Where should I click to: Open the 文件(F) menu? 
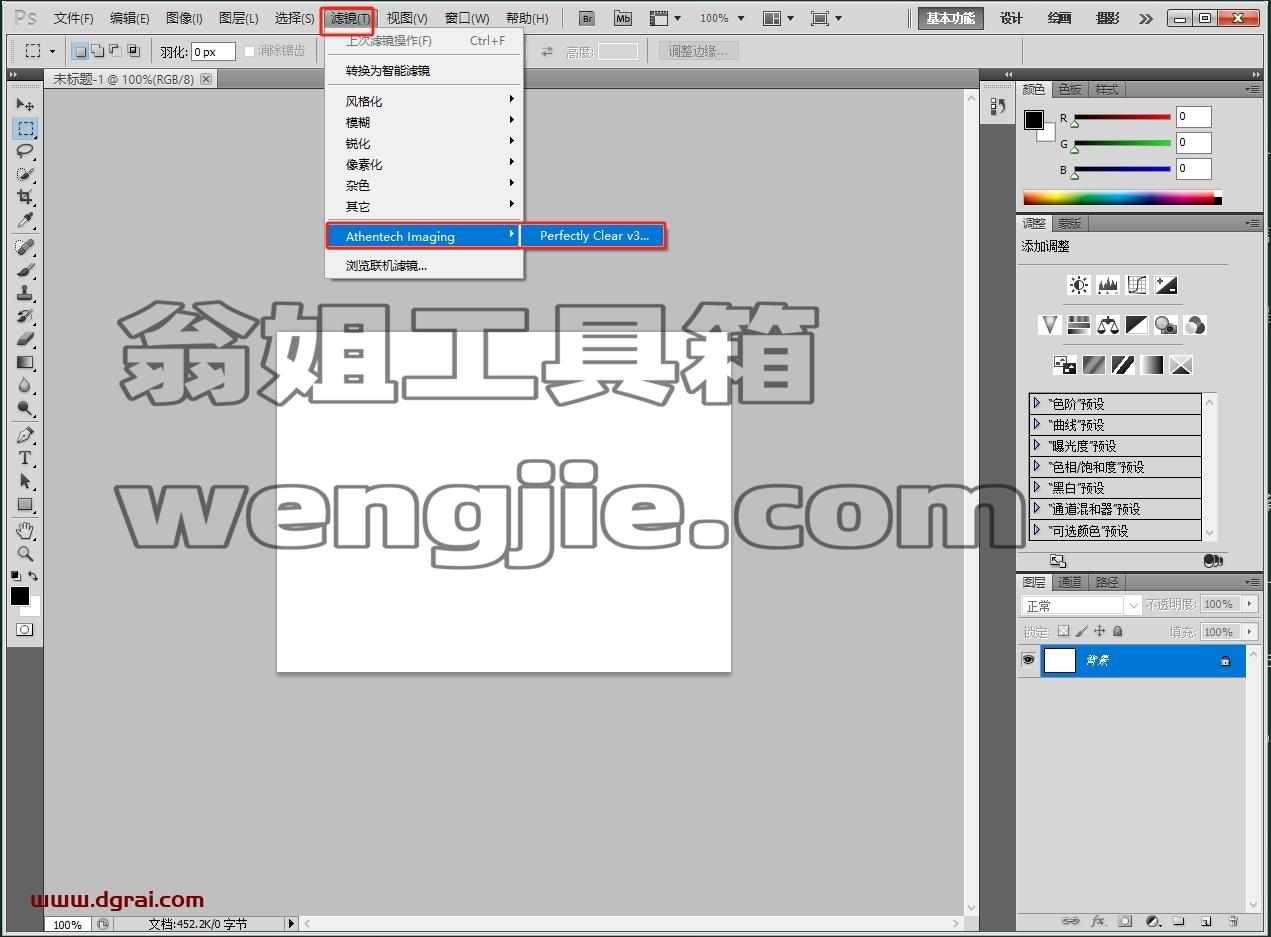74,18
